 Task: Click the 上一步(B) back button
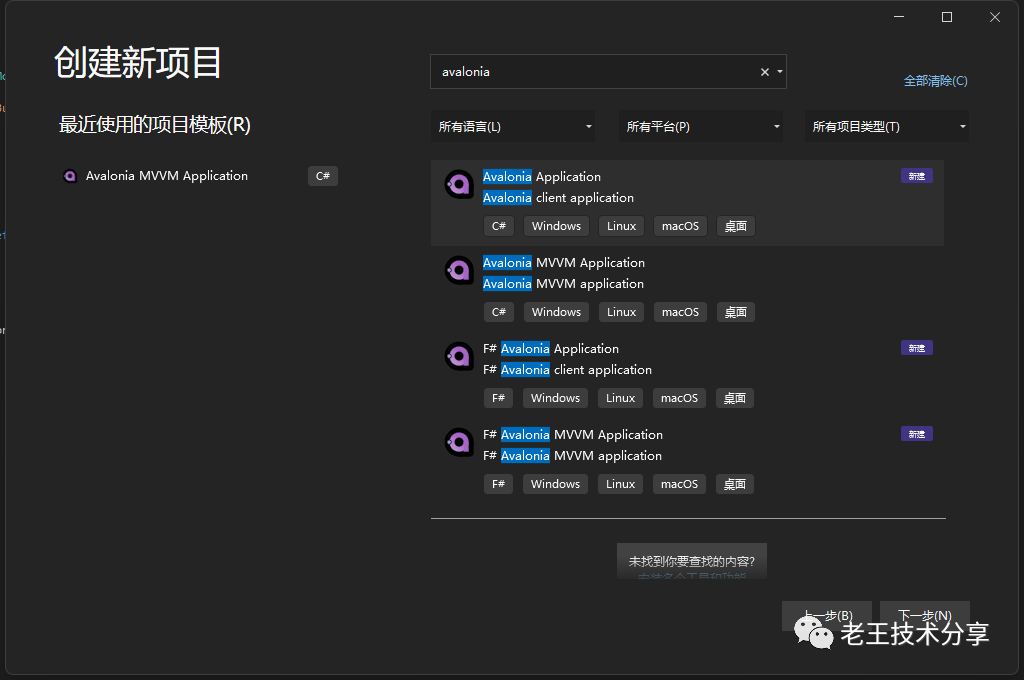tap(827, 616)
